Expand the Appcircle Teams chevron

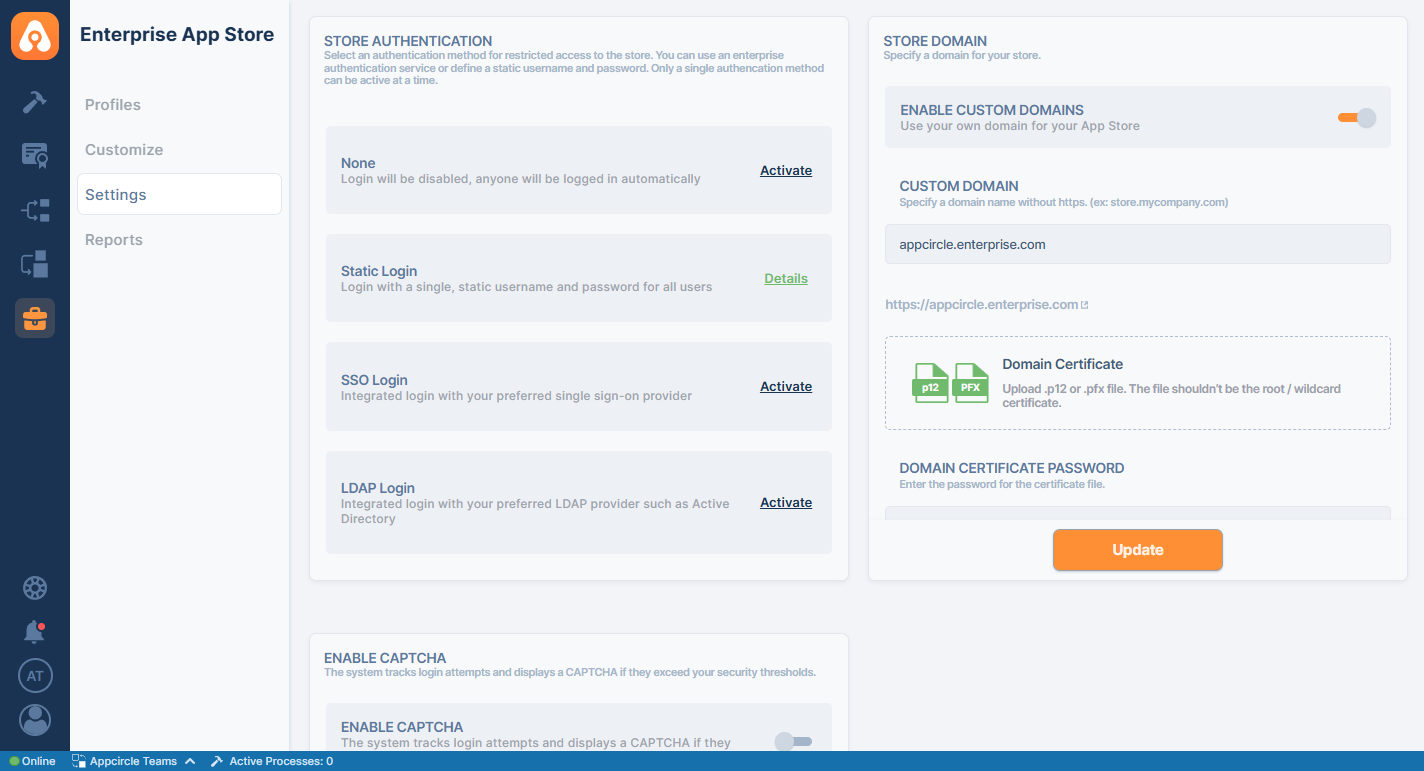pyautogui.click(x=190, y=761)
